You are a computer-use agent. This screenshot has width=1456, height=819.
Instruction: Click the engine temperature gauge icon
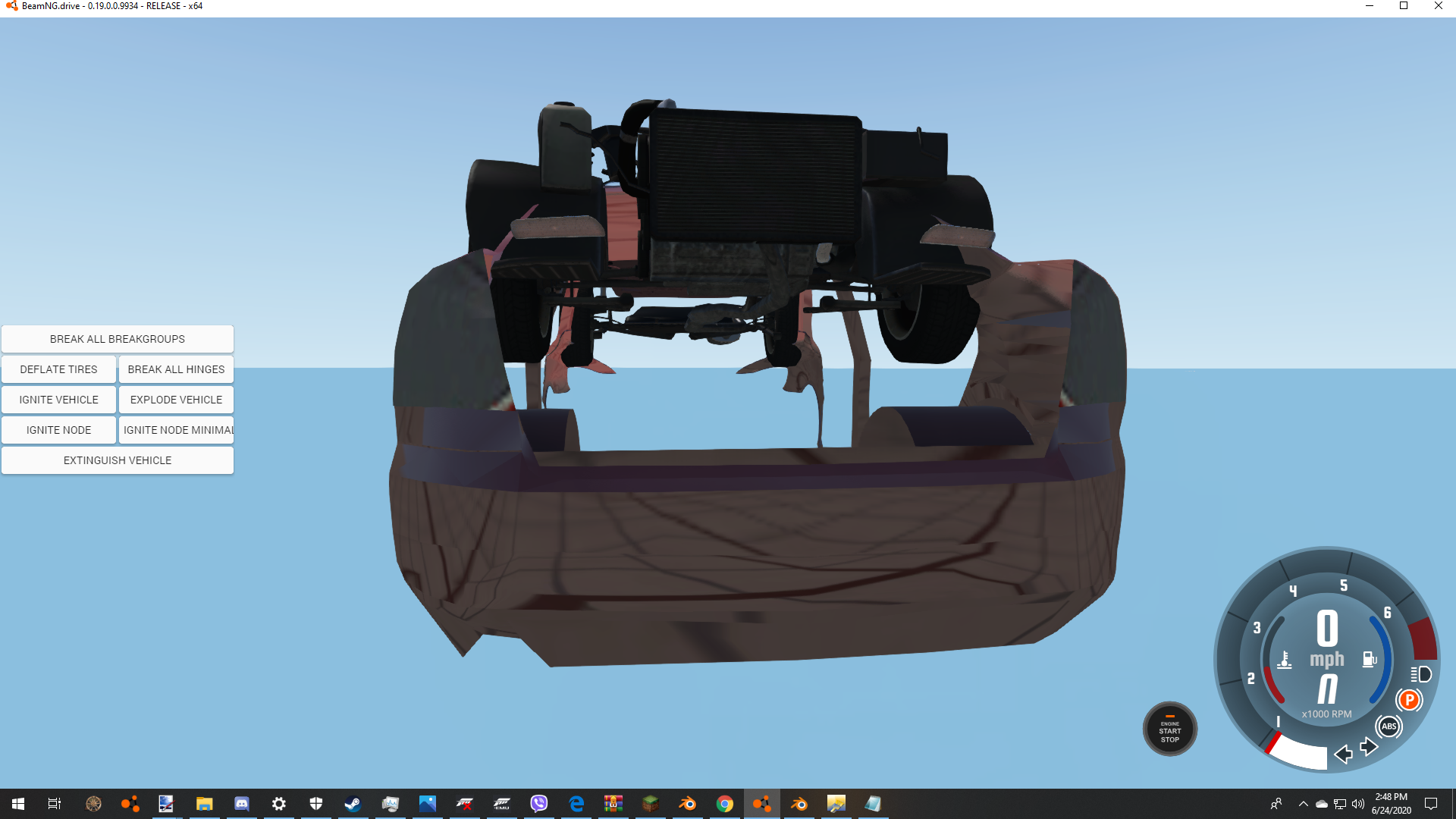pos(1284,660)
